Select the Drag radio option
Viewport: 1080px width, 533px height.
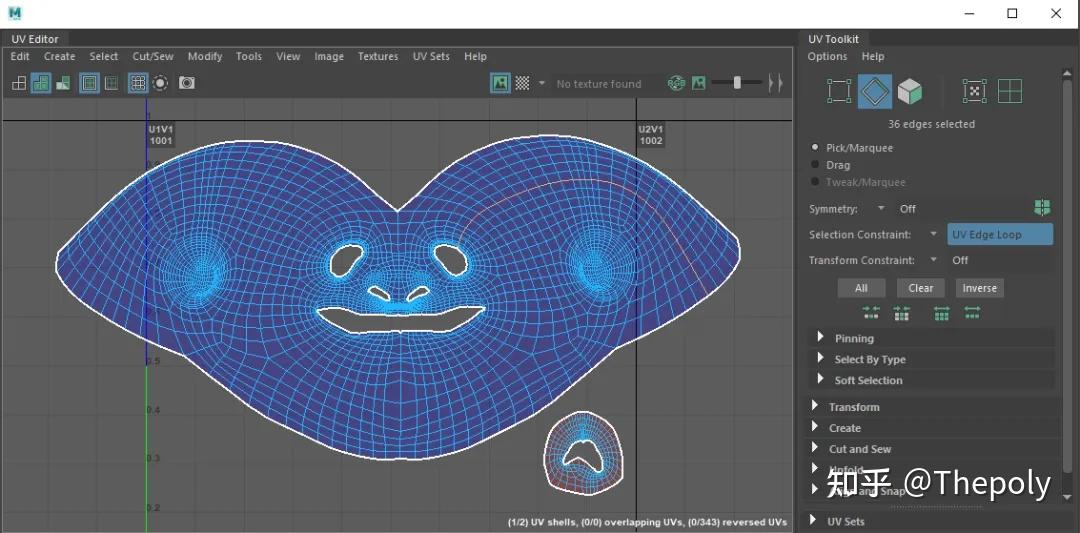click(831, 165)
